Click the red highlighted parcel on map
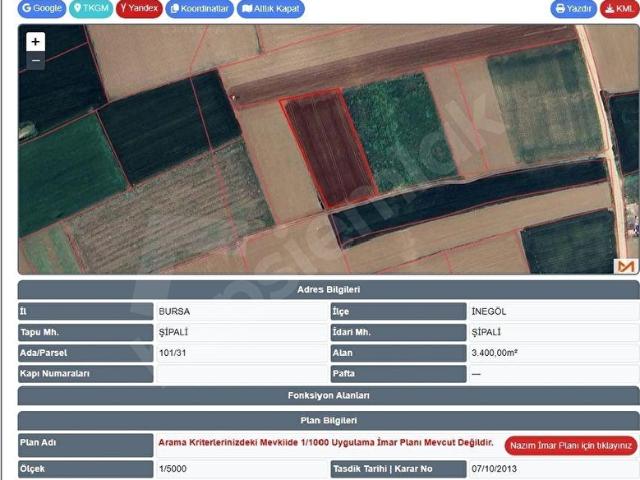Image resolution: width=640 pixels, height=480 pixels. (x=330, y=148)
